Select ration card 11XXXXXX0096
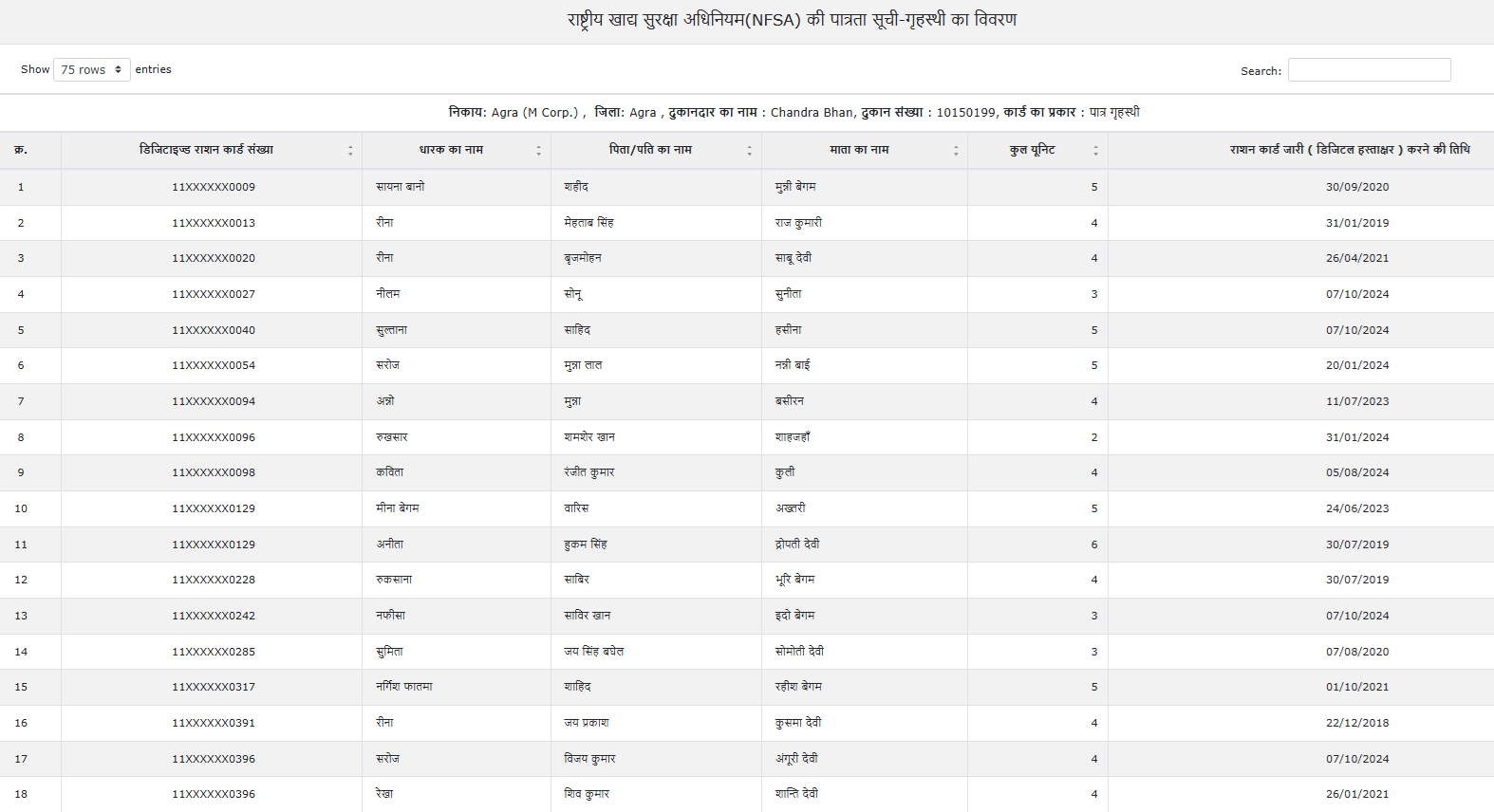1494x812 pixels. [x=214, y=437]
